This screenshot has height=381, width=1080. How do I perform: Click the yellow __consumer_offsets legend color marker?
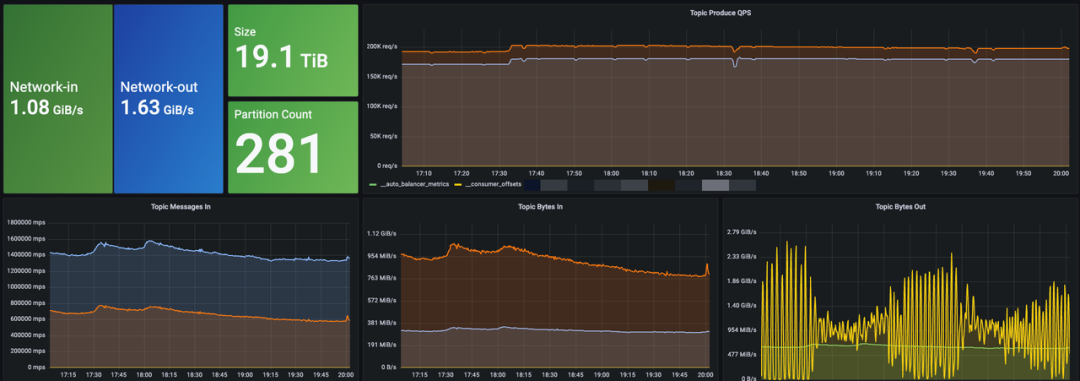click(459, 185)
